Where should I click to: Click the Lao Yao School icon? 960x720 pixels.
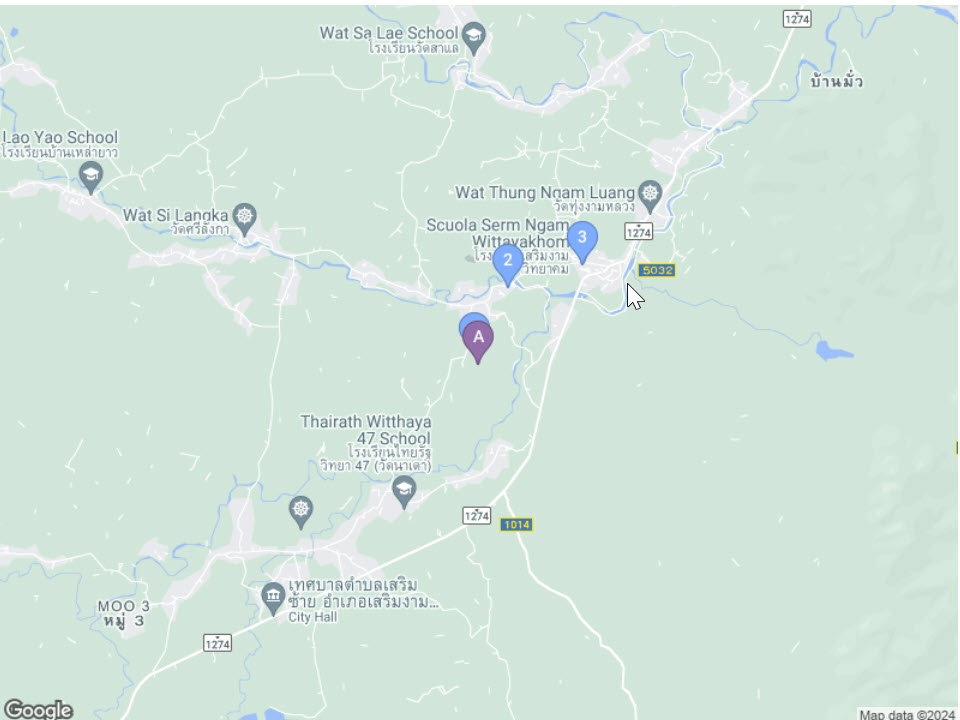pos(91,178)
